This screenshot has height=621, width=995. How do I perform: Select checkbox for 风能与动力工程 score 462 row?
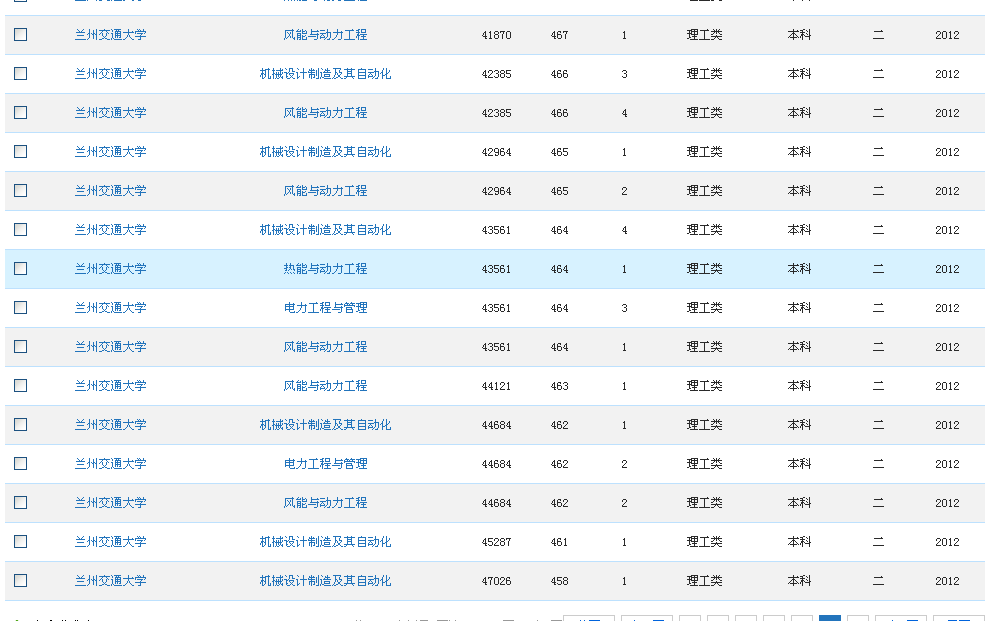pos(20,502)
